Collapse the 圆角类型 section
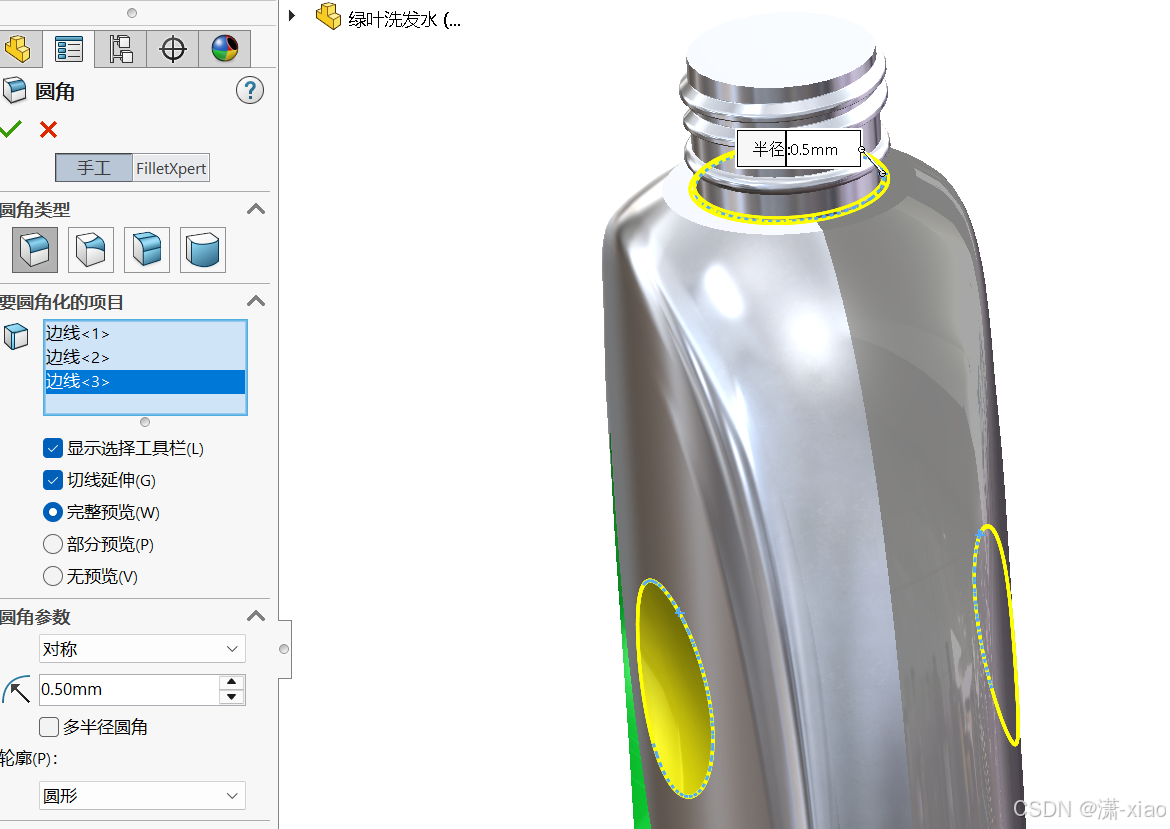Screen dimensions: 1170x829 pyautogui.click(x=256, y=209)
